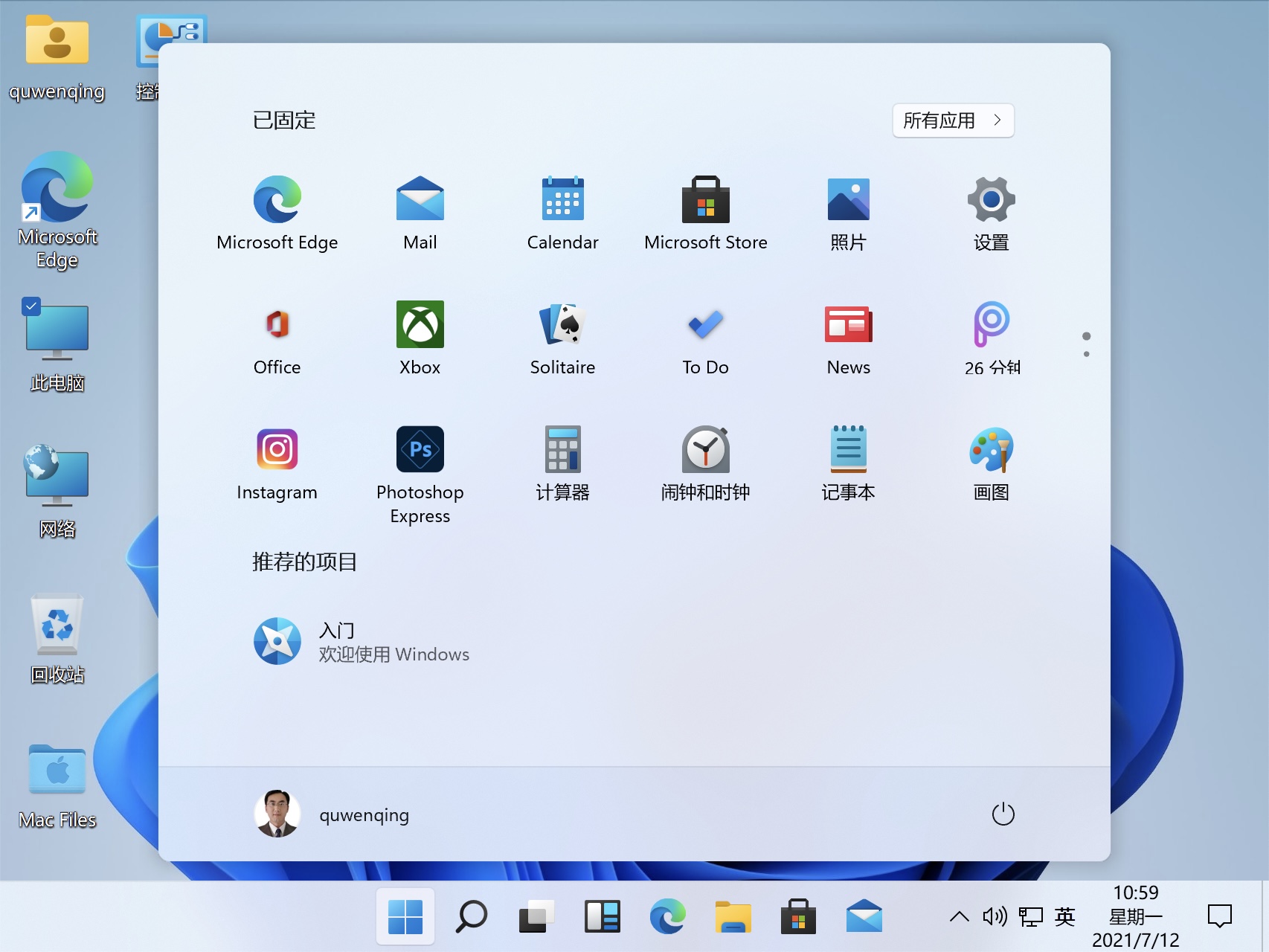Open the 入门 Get Started recommended item
The width and height of the screenshot is (1269, 952).
[362, 641]
